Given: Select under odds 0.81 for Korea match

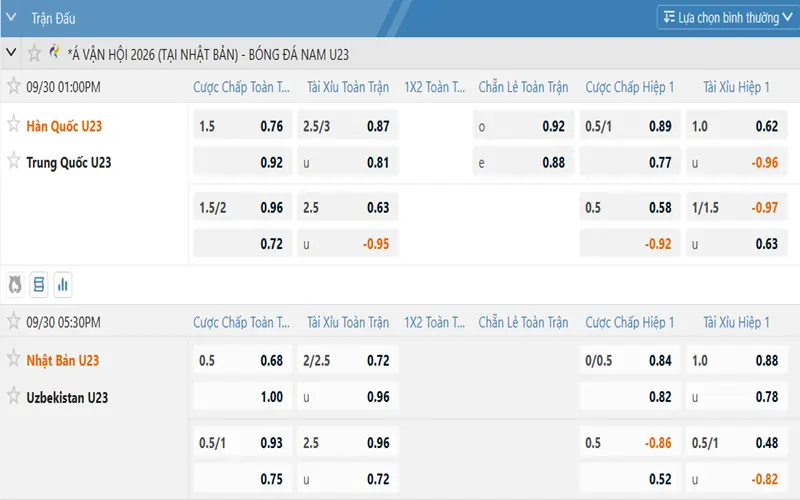Looking at the screenshot, I should (348, 162).
